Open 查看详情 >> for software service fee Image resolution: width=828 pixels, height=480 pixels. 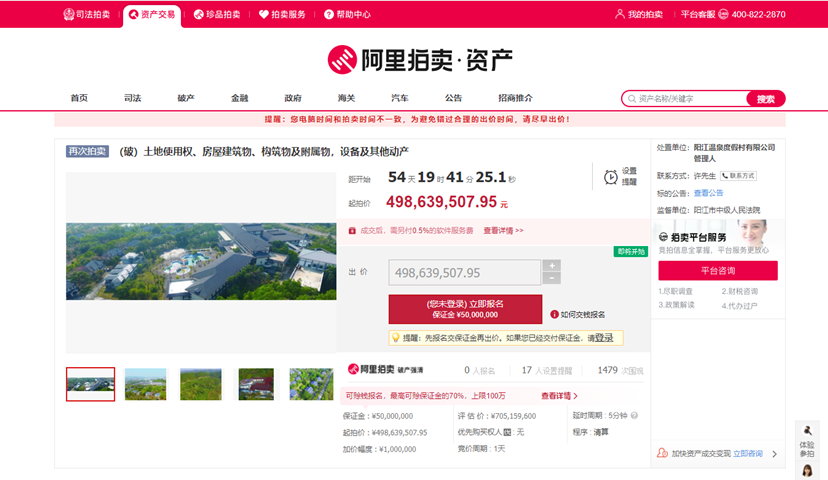503,230
